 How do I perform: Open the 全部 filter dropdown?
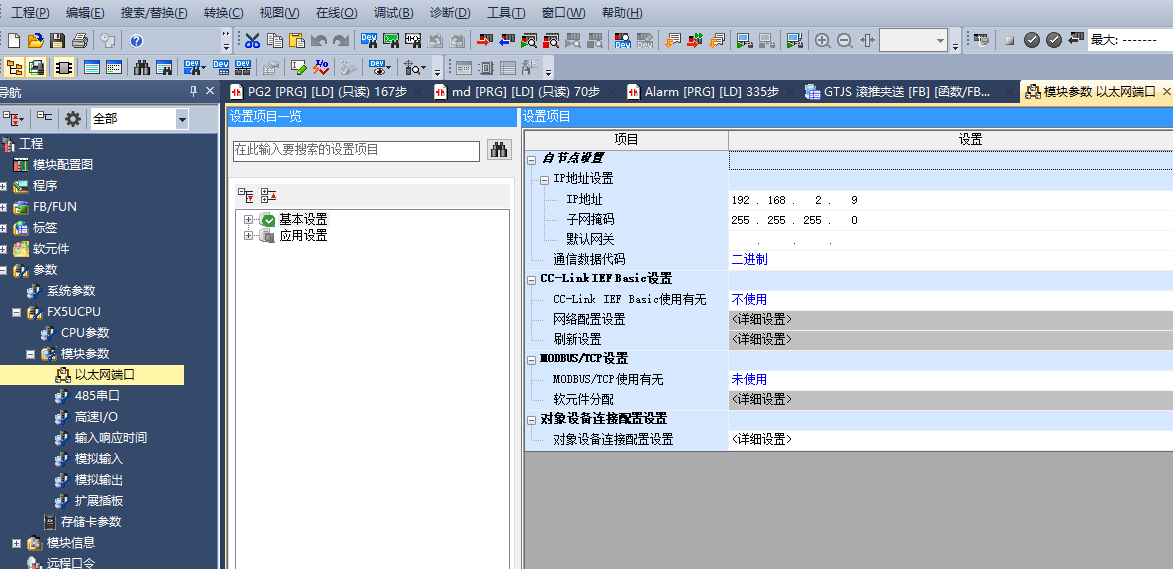tap(181, 119)
